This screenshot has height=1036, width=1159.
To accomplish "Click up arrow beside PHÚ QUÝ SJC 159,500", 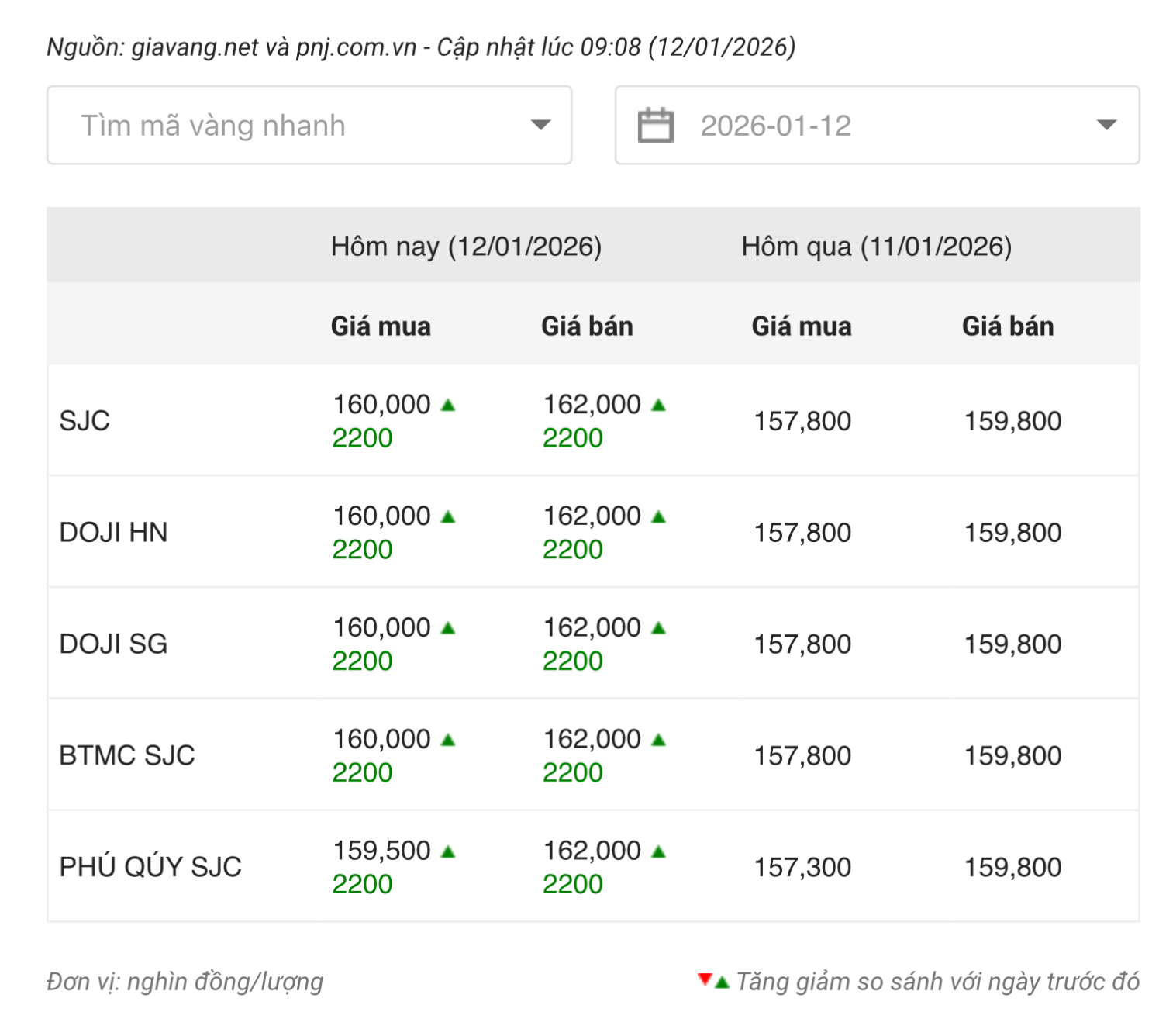I will [x=448, y=851].
